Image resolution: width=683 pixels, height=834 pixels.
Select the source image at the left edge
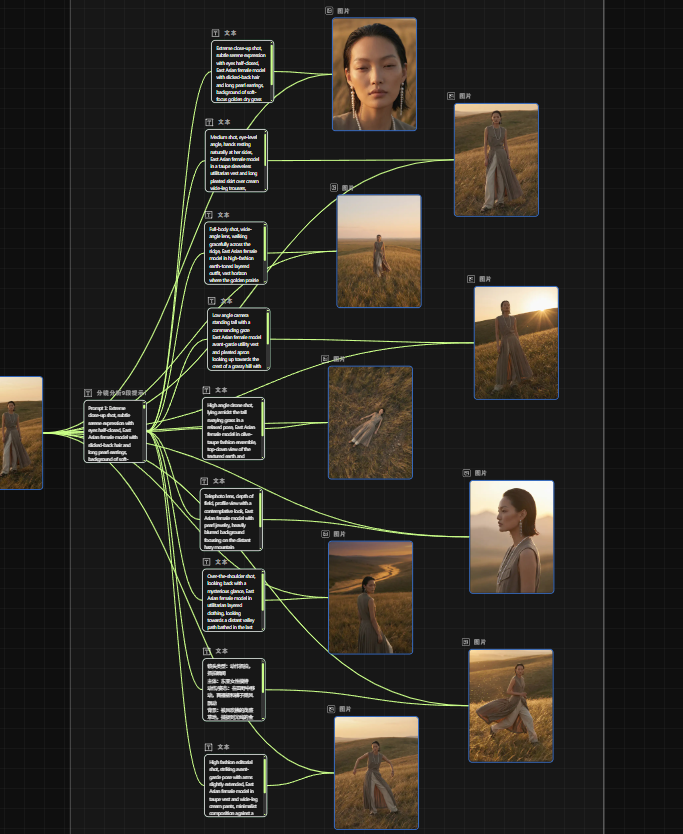(x=20, y=432)
